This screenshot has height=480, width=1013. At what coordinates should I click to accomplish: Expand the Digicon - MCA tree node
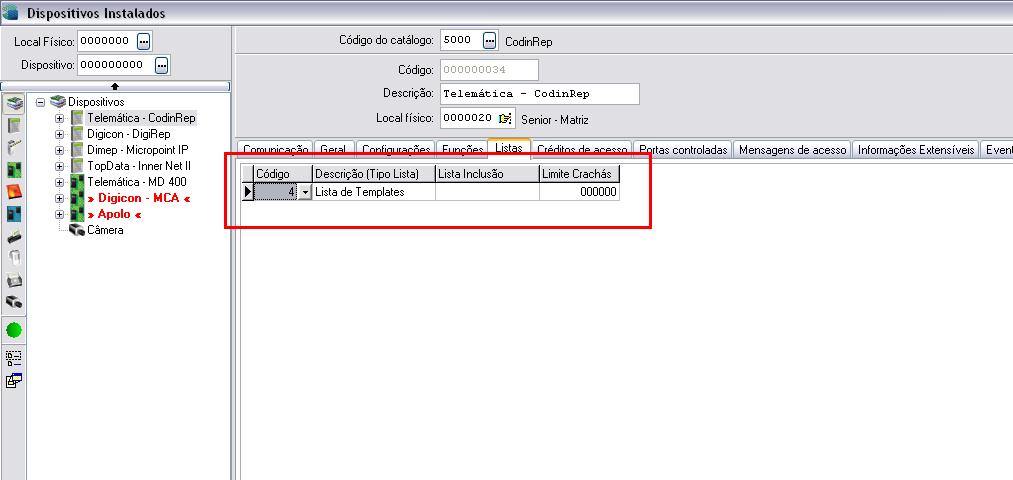point(60,198)
